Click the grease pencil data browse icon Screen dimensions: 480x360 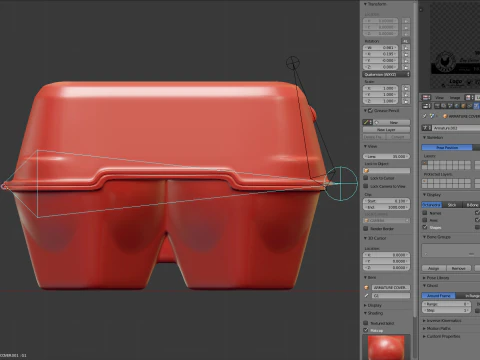(x=367, y=122)
